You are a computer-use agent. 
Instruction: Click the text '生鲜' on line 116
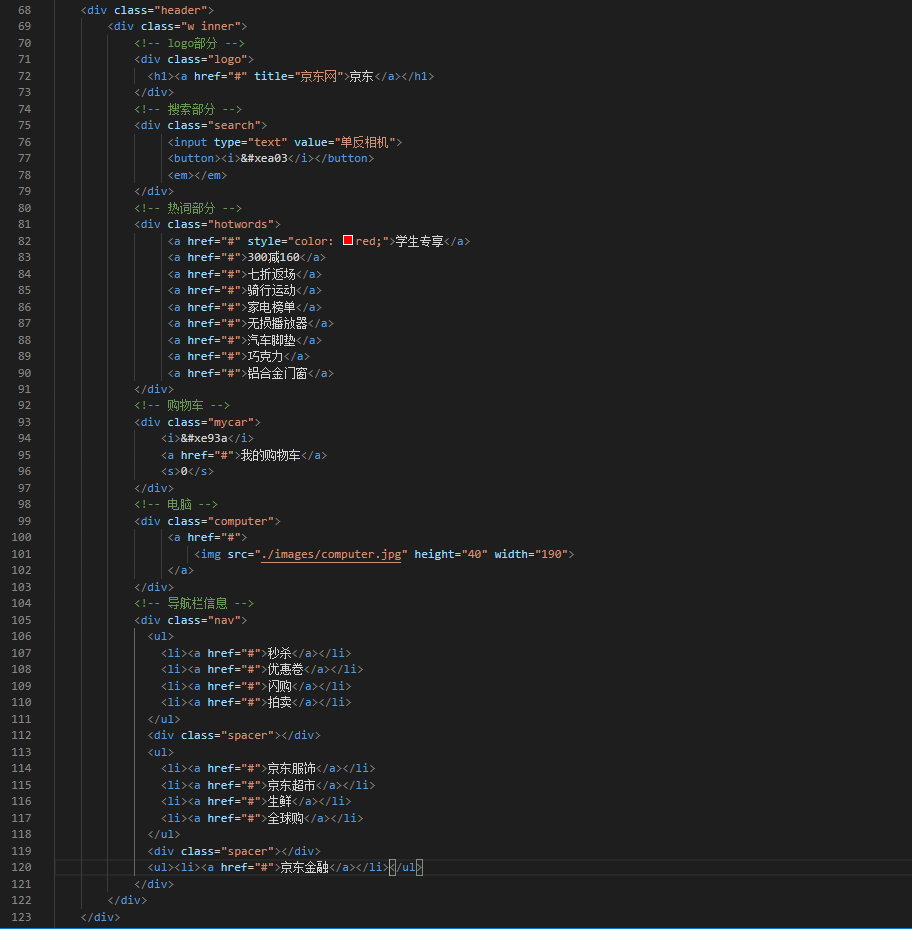click(x=279, y=801)
